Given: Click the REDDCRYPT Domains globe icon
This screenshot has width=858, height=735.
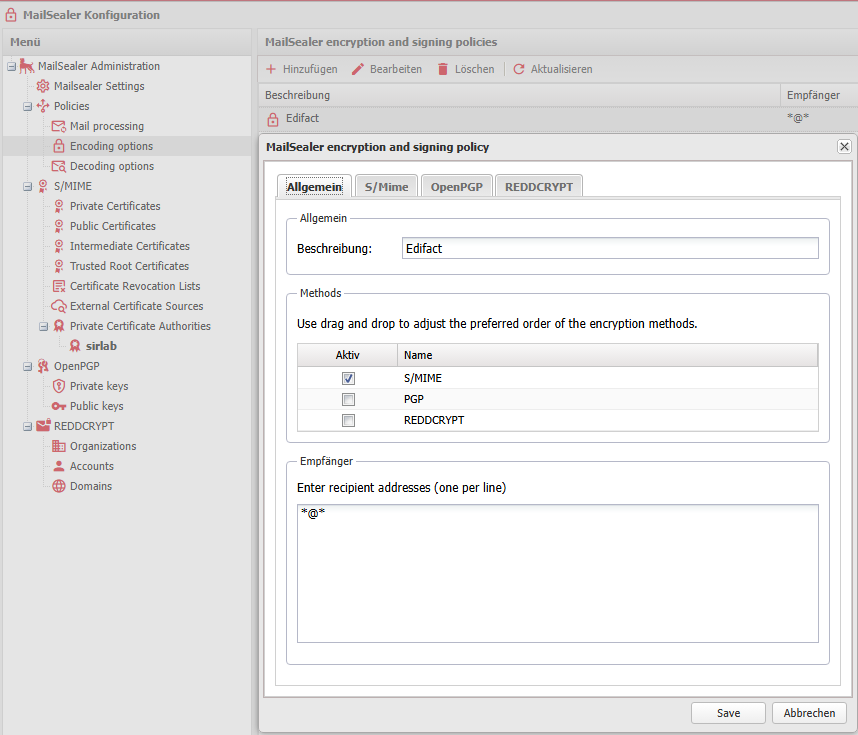Looking at the screenshot, I should [x=59, y=486].
